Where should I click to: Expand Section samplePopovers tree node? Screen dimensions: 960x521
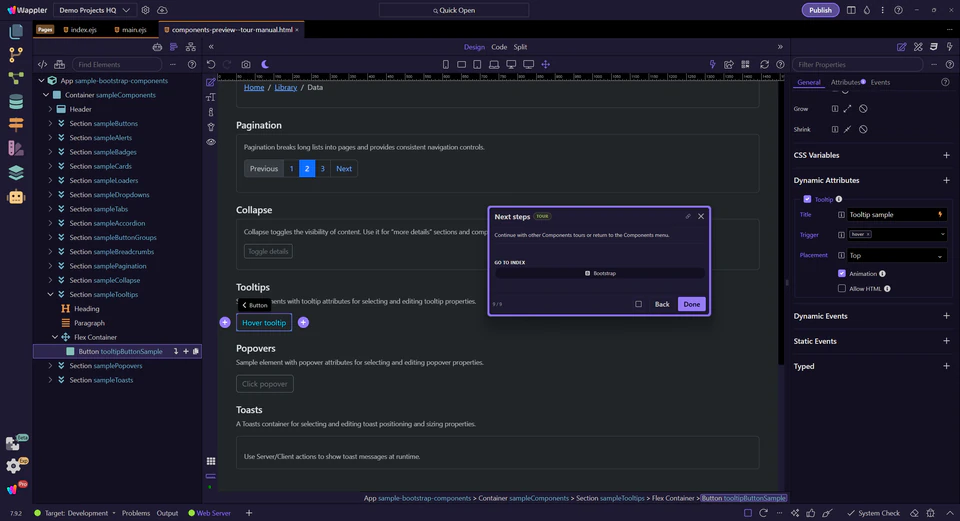point(50,365)
